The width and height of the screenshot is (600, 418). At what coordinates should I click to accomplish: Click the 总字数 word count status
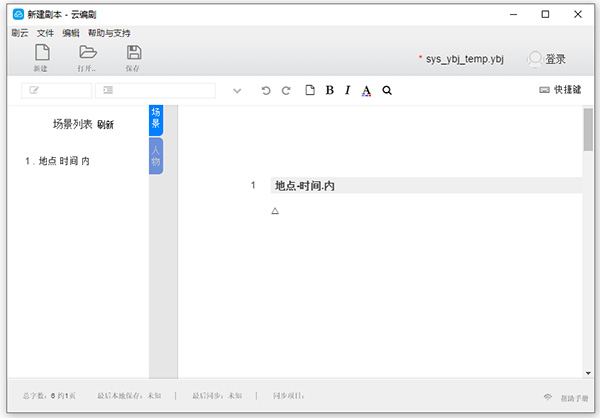click(x=49, y=396)
